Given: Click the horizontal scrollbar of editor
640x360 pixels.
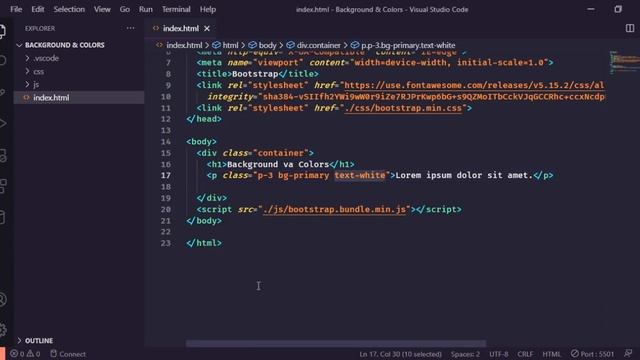Looking at the screenshot, I should [x=336, y=344].
